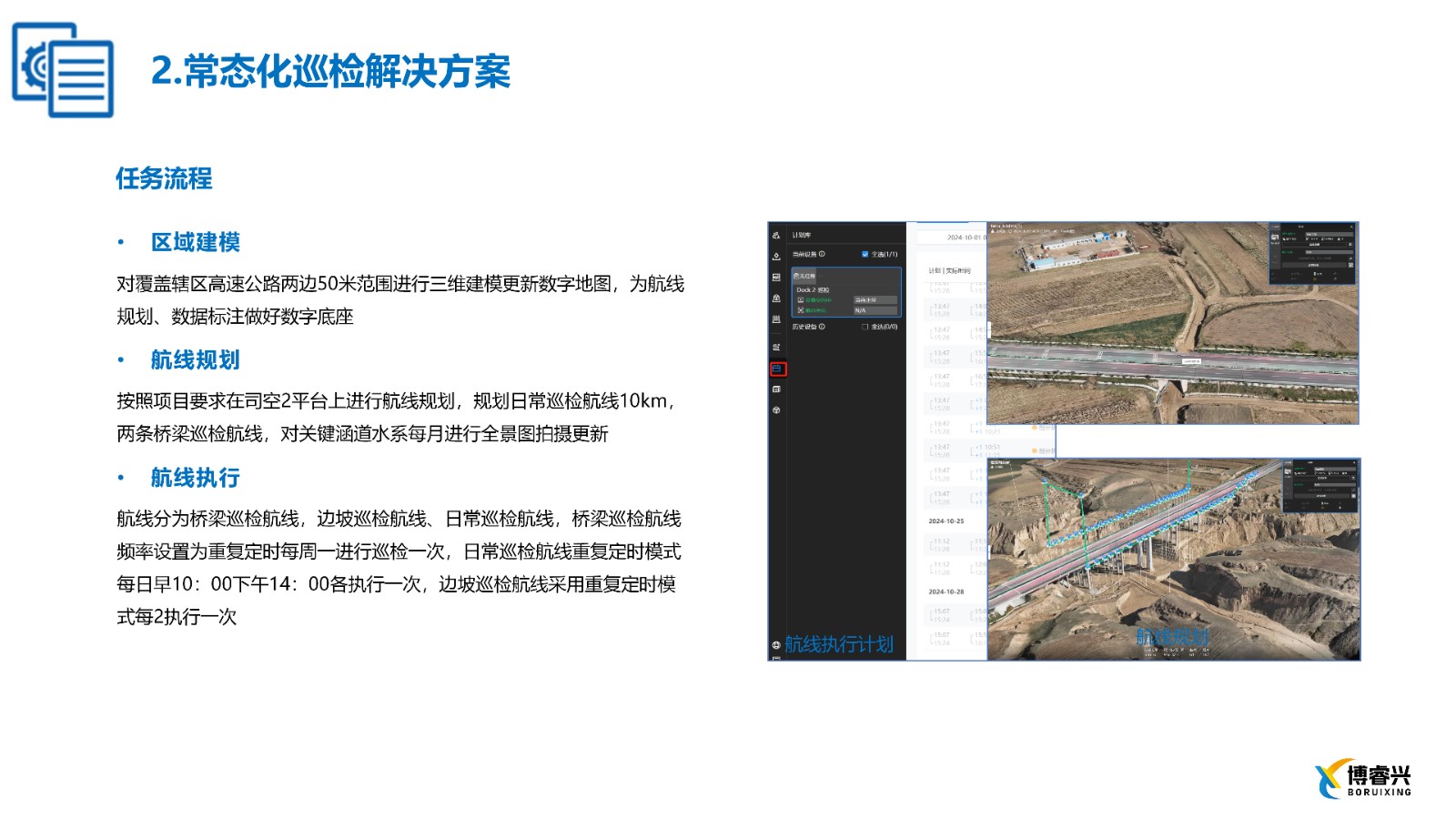Click the info icon next to 历史设备

tap(822, 327)
